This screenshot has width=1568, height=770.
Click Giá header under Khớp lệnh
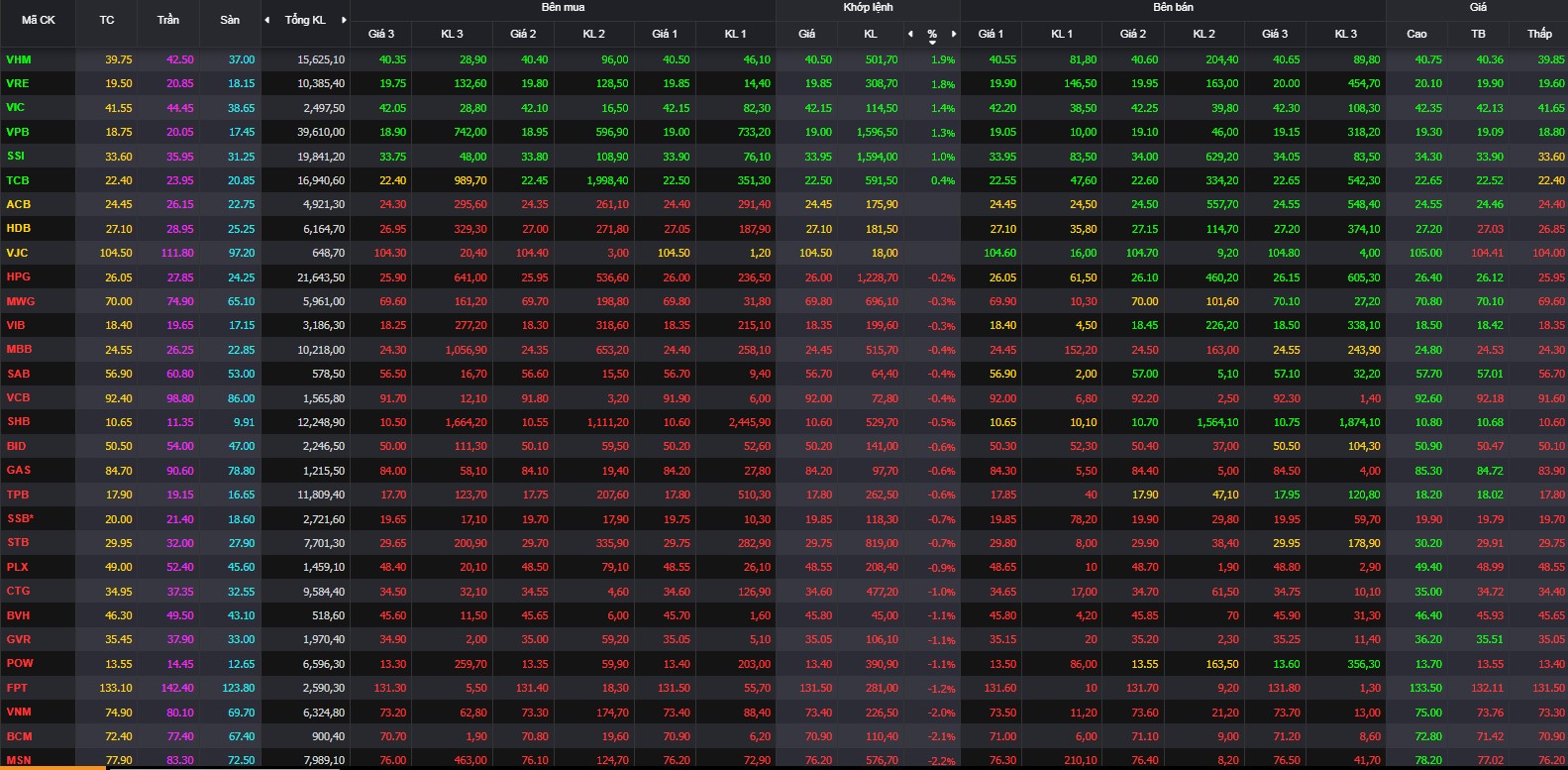coord(807,34)
